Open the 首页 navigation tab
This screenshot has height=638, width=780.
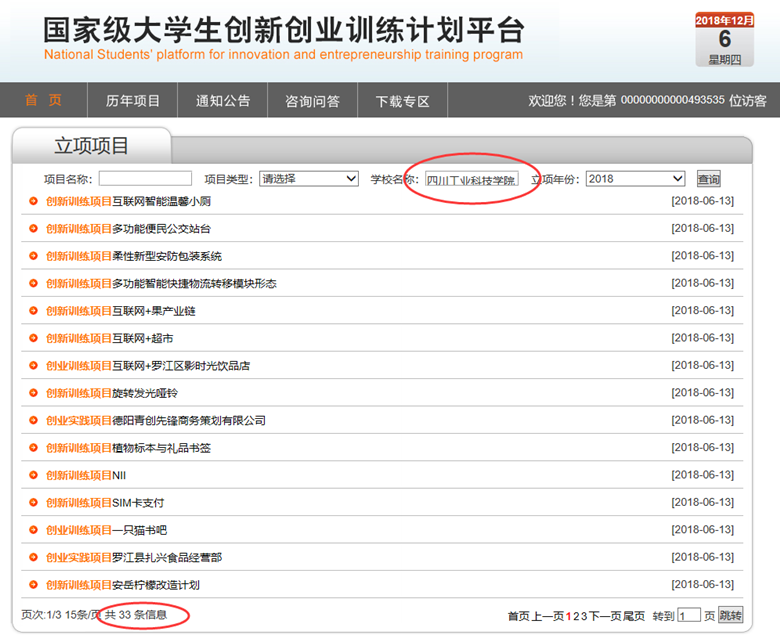(43, 101)
